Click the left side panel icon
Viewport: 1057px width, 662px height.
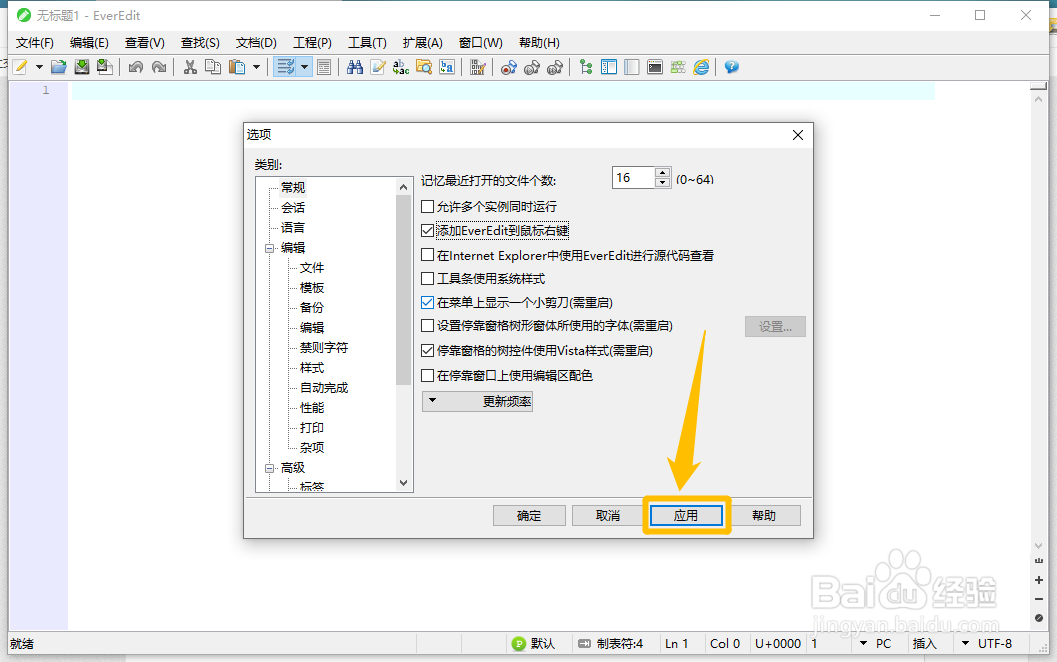click(x=609, y=67)
